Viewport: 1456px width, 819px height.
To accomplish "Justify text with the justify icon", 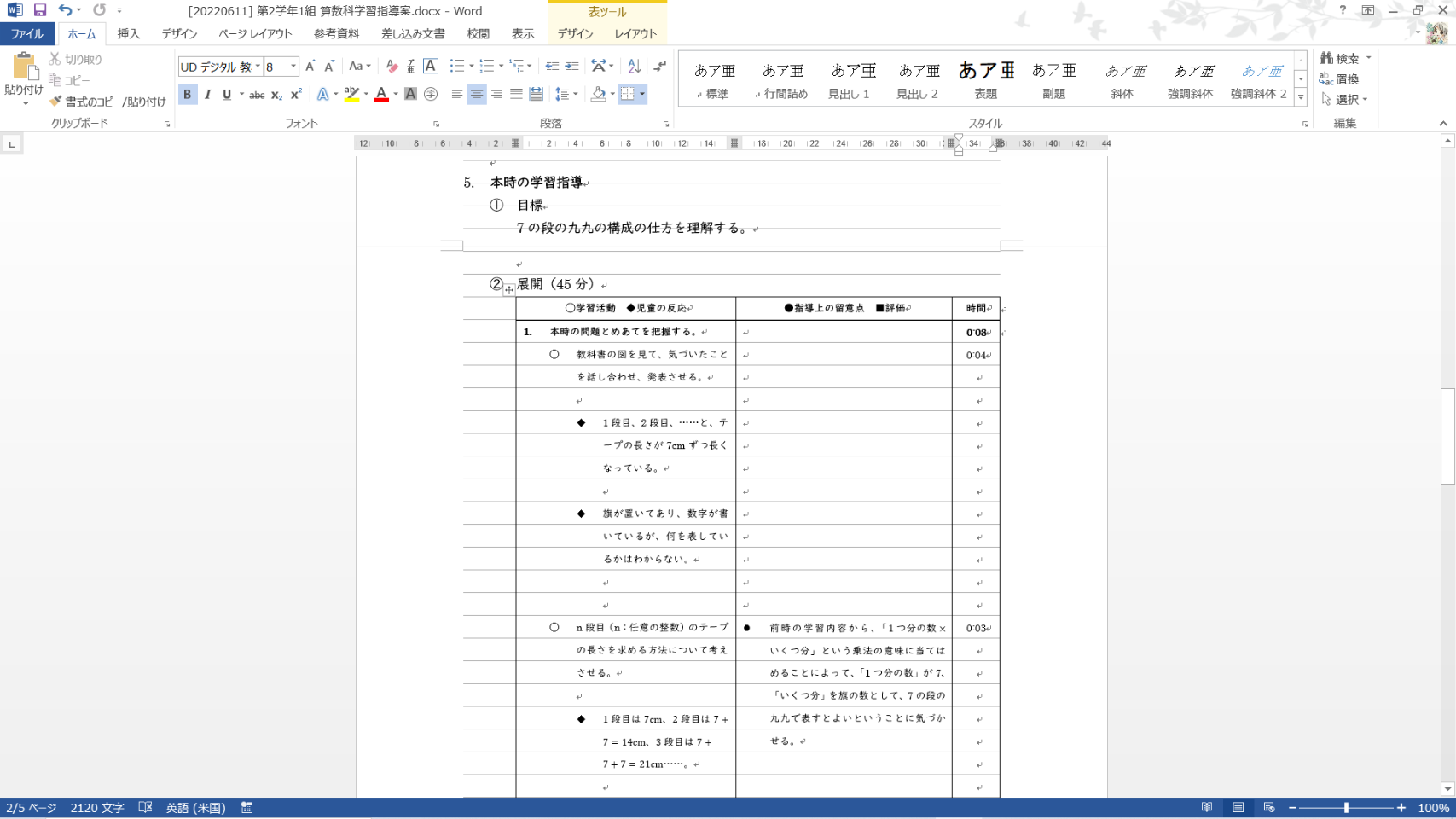I will [x=516, y=95].
